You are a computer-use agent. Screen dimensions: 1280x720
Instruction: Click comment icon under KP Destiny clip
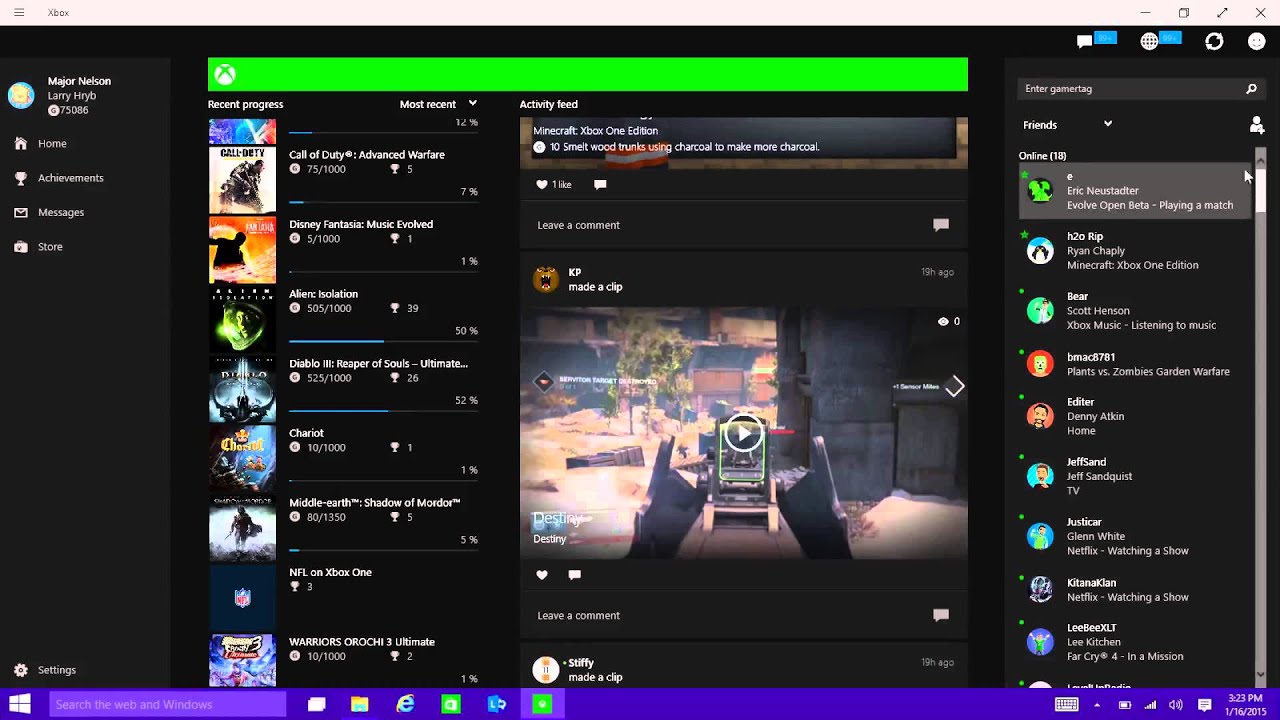point(574,574)
